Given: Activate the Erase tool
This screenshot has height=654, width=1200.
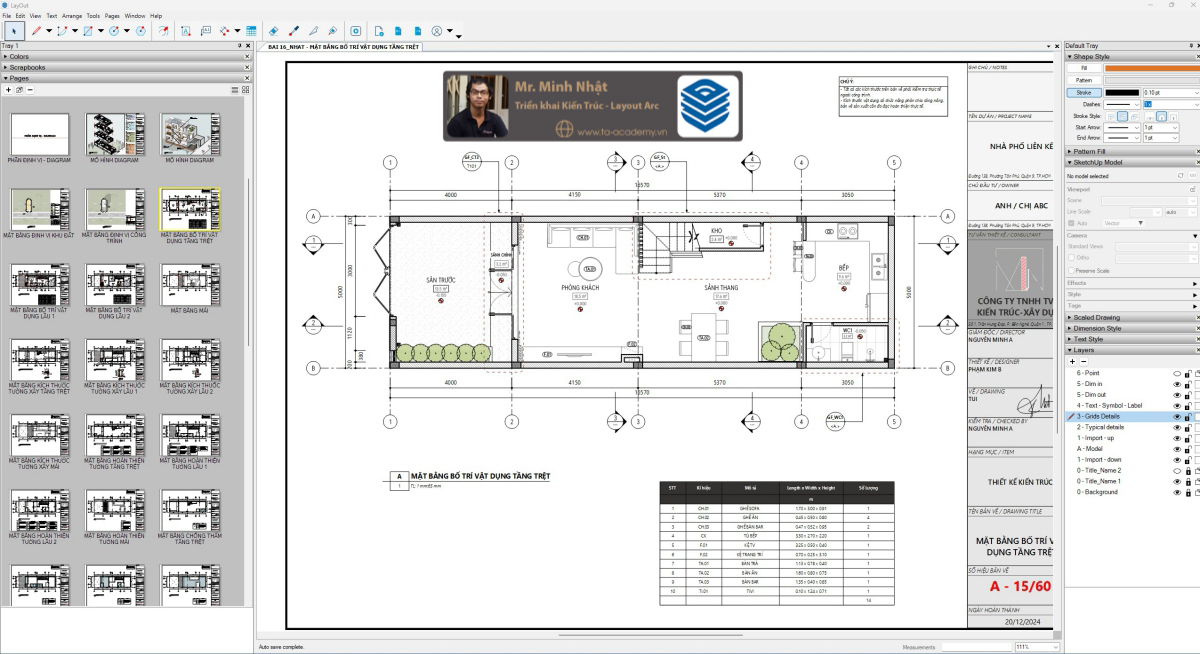Looking at the screenshot, I should pyautogui.click(x=274, y=31).
